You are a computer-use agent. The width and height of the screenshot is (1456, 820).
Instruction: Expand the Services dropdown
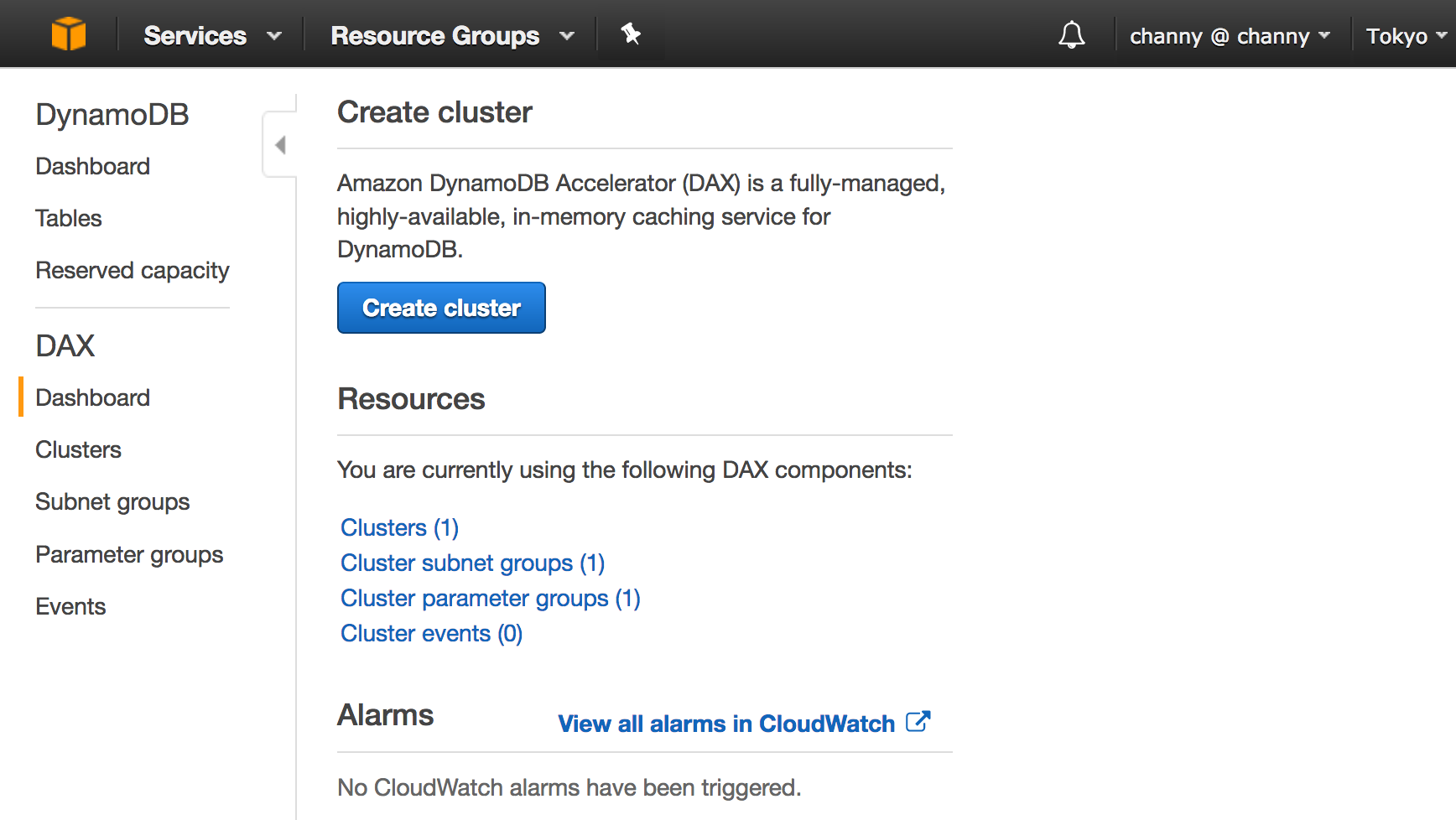[x=211, y=36]
